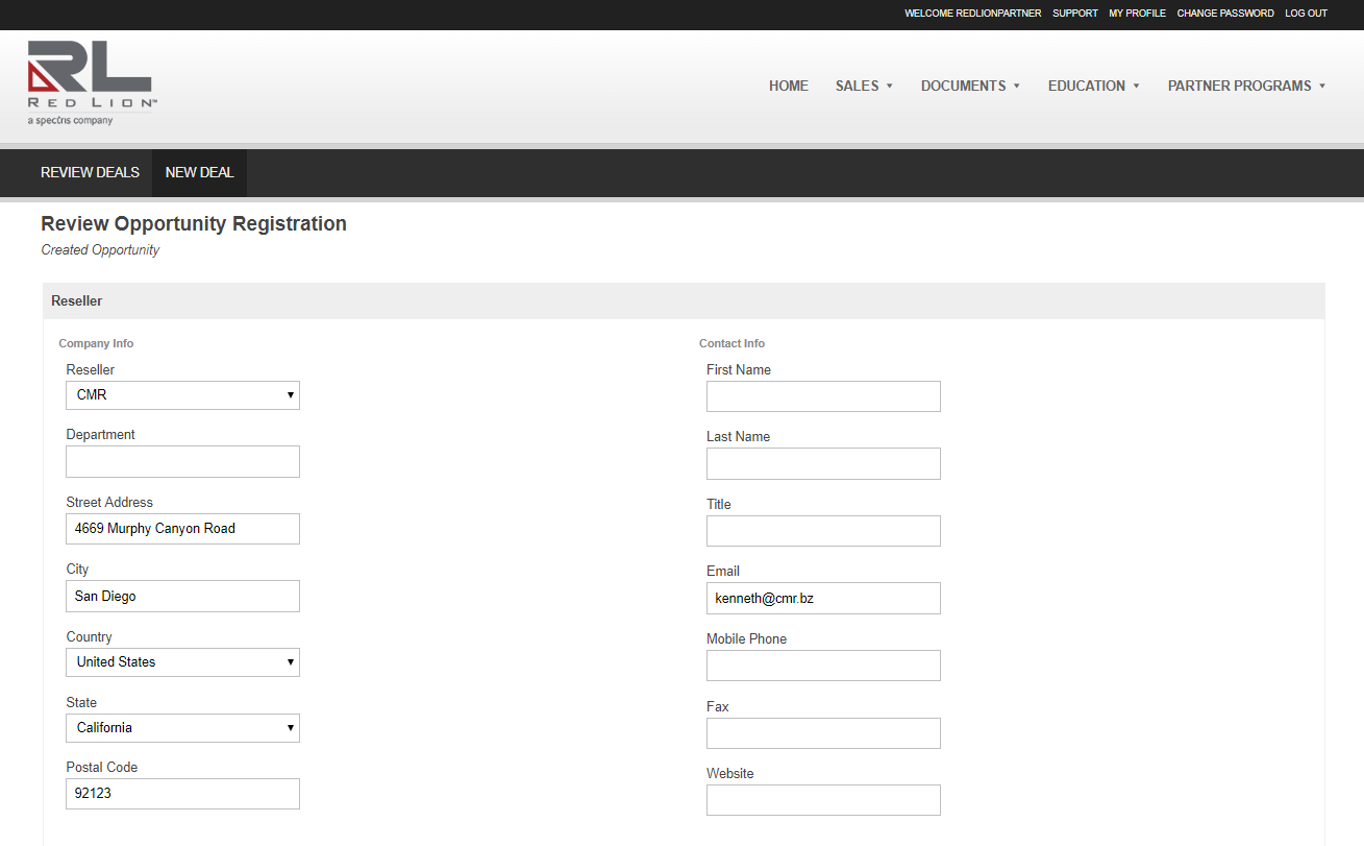The width and height of the screenshot is (1364, 846).
Task: Open the Sales menu
Action: 863,86
